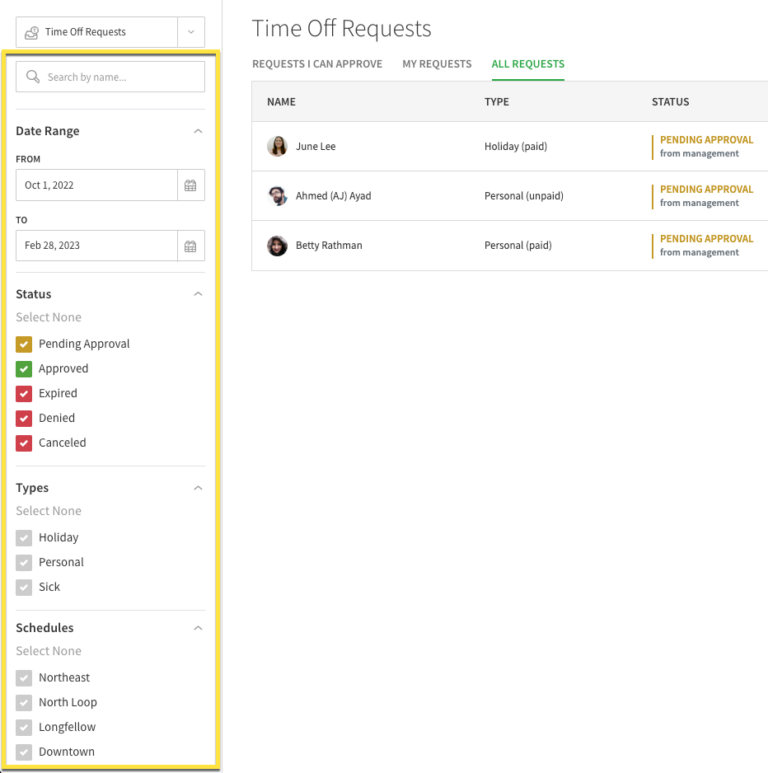Click the FROM date field Oct 1, 2022
The image size is (768, 773).
point(97,185)
